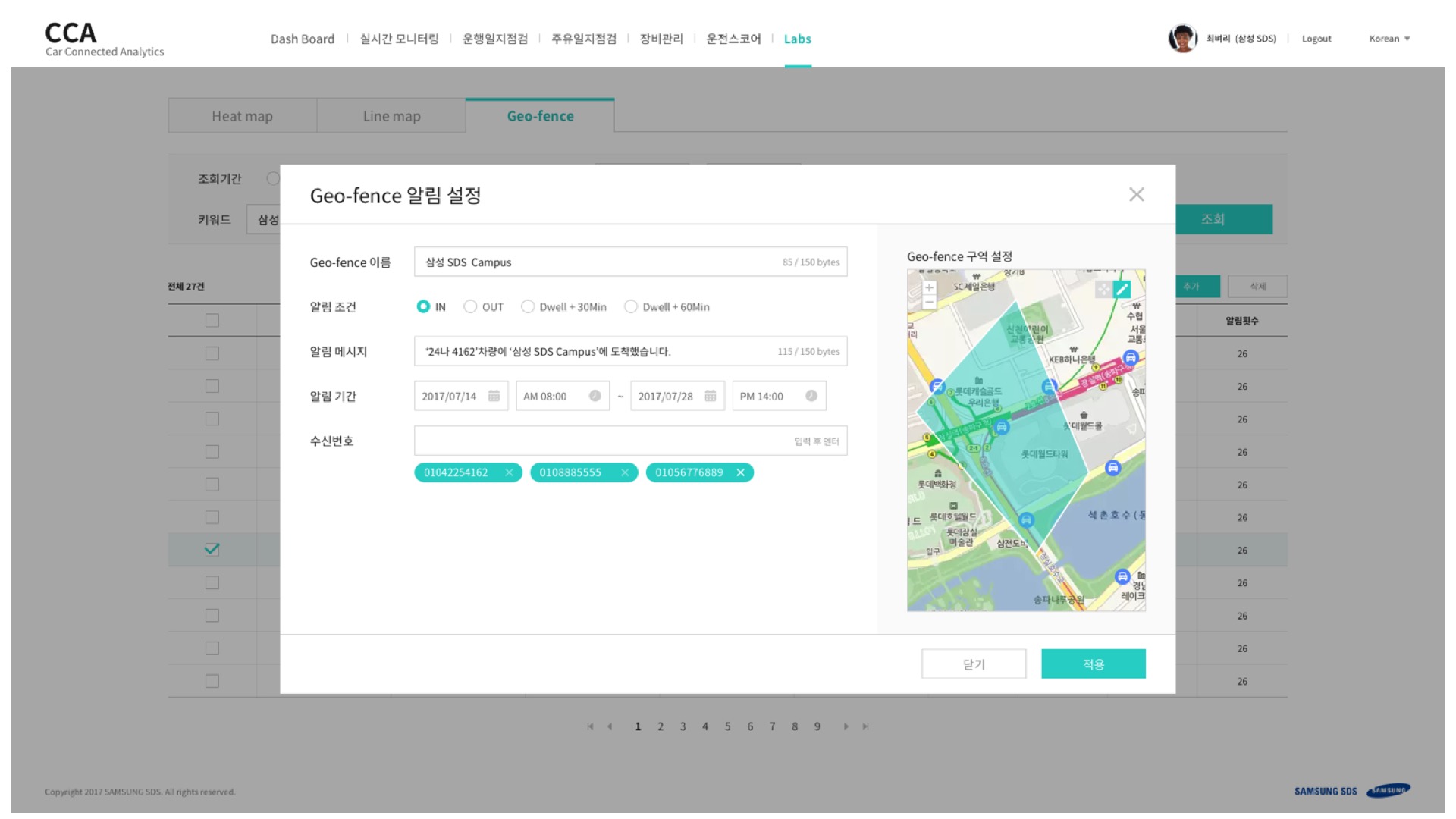Go to next page pagination arrow
This screenshot has height=819, width=1456.
click(846, 726)
